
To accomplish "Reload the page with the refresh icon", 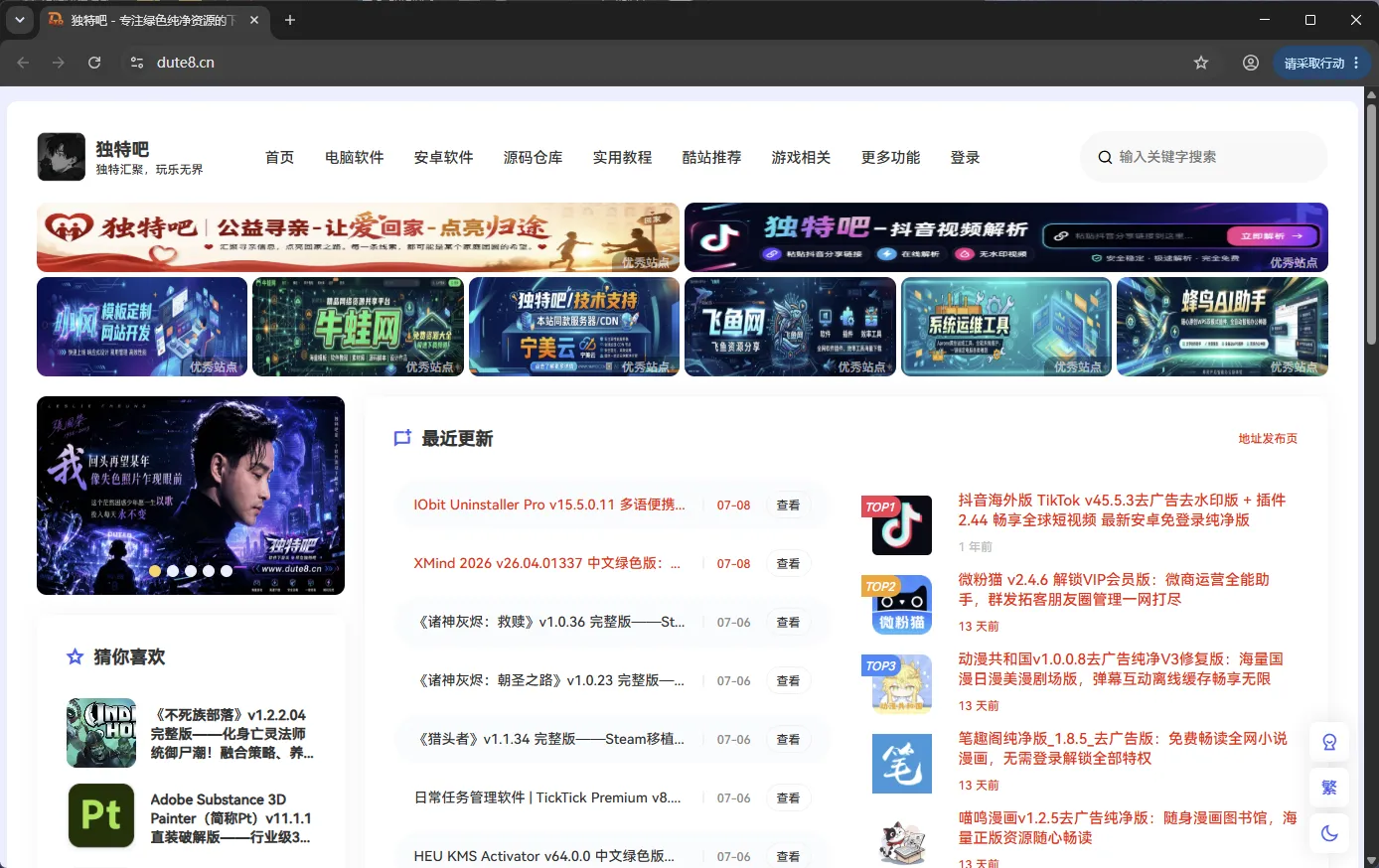I will pos(94,63).
